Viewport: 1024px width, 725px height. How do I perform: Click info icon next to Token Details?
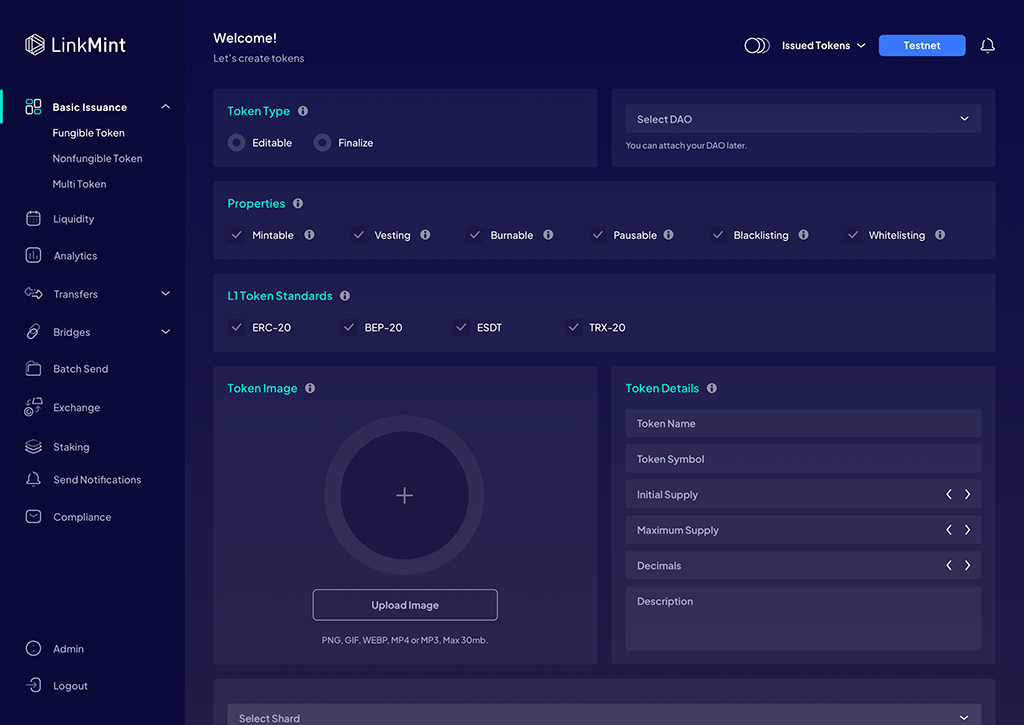(712, 388)
